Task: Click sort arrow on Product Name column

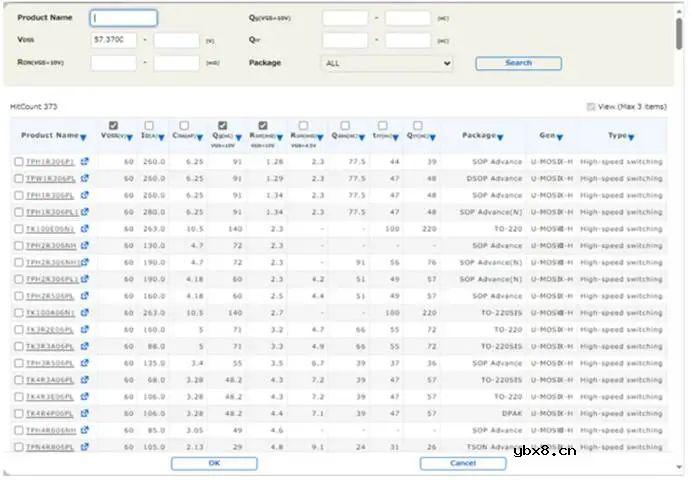Action: click(x=83, y=137)
